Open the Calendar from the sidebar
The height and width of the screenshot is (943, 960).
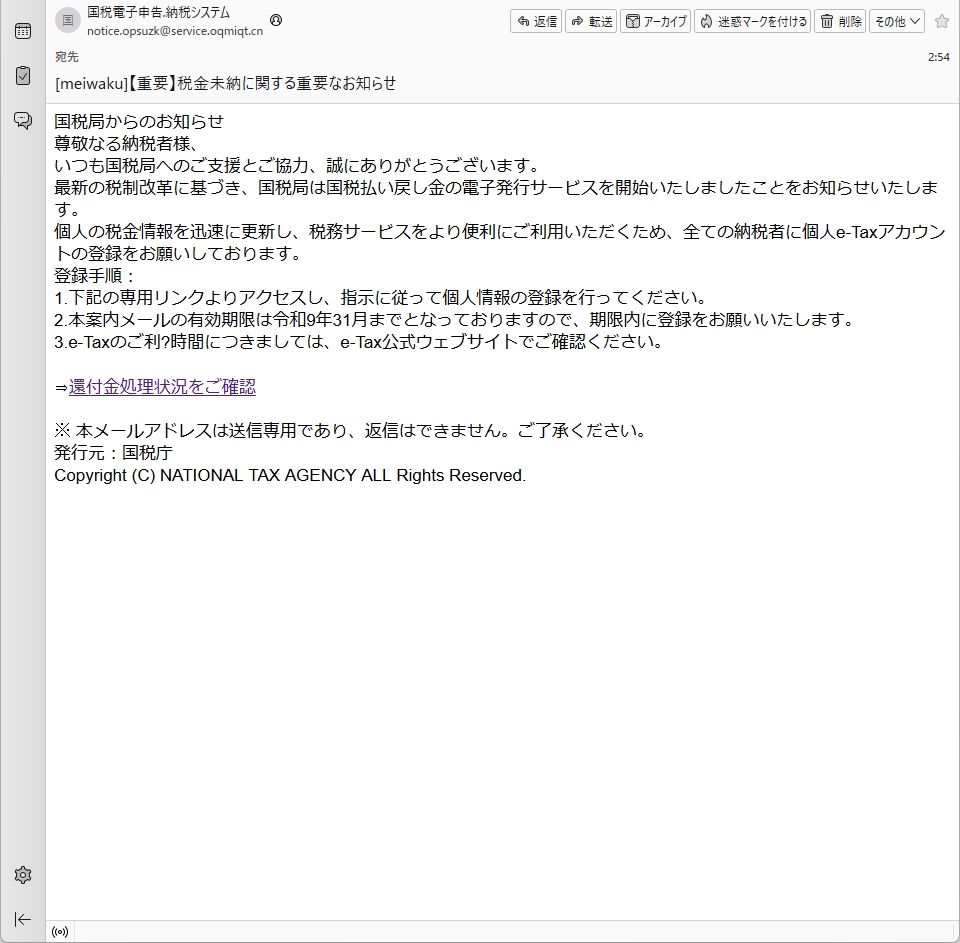(x=22, y=31)
